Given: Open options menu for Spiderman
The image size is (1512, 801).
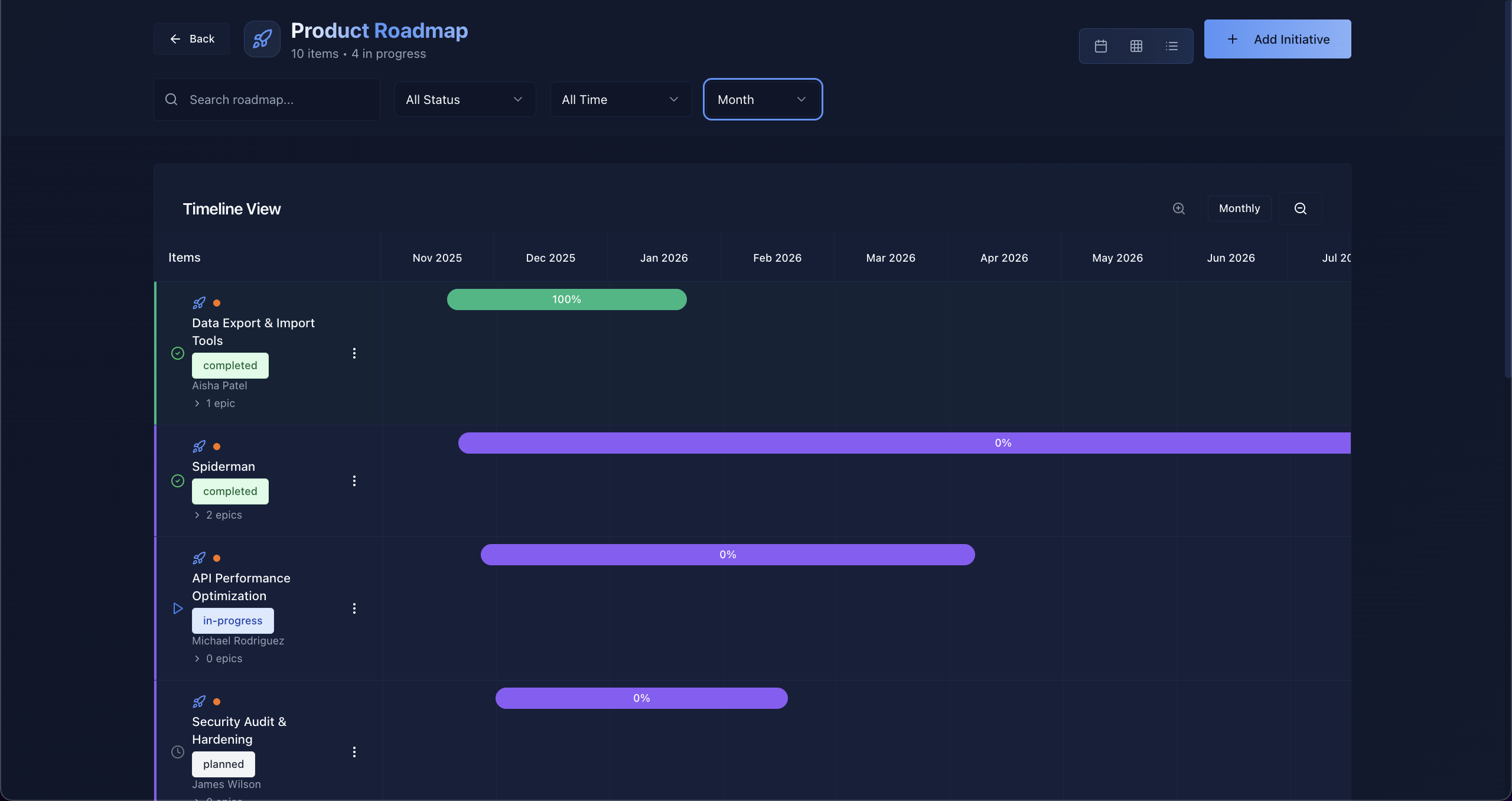Looking at the screenshot, I should [354, 481].
